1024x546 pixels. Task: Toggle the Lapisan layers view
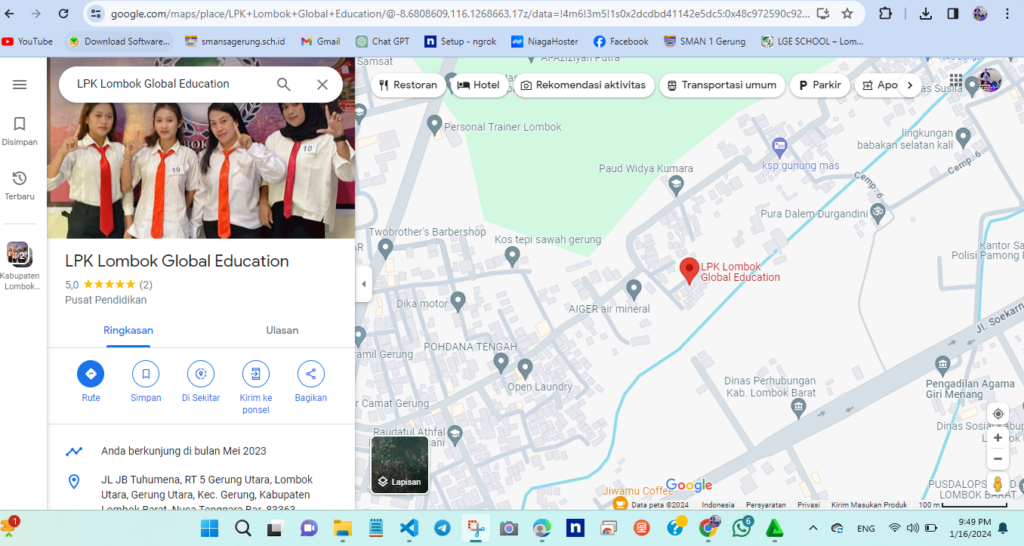click(x=400, y=464)
